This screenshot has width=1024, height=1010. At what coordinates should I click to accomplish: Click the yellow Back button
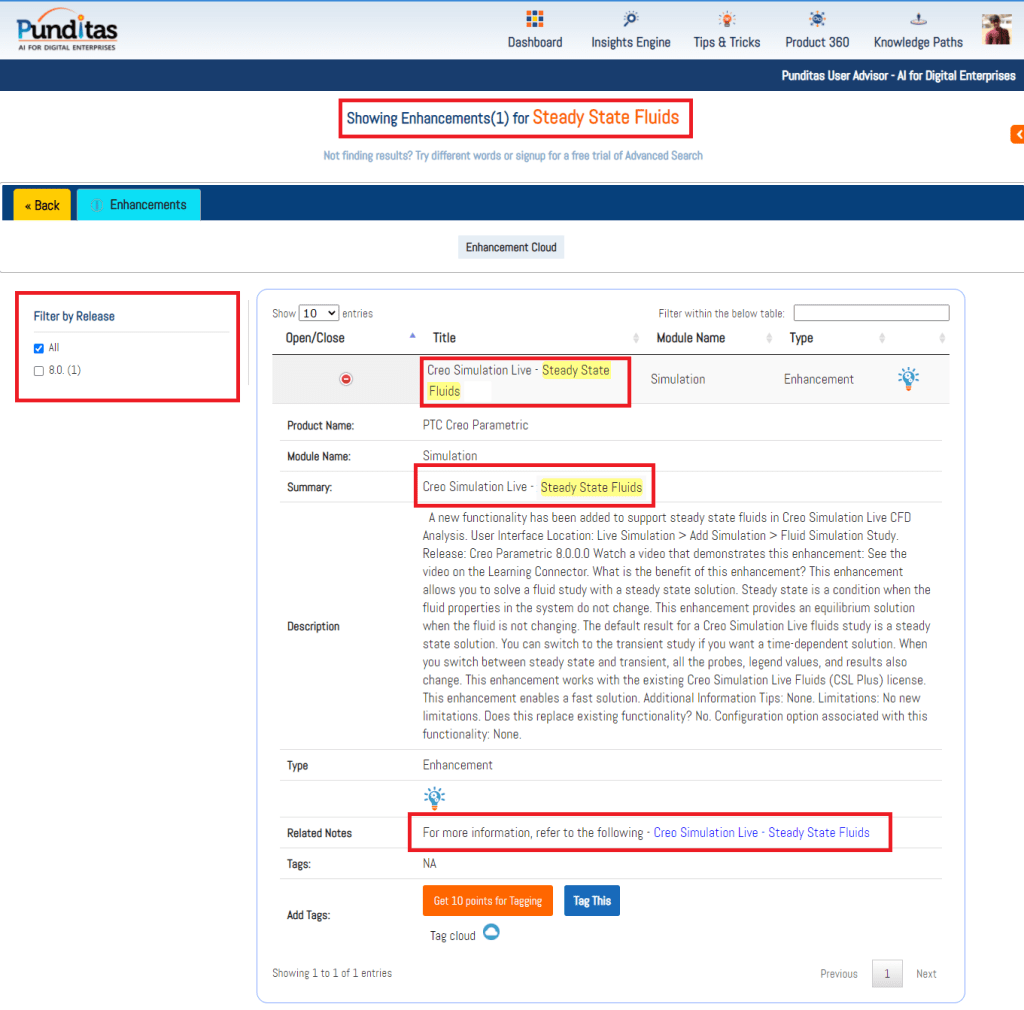click(42, 205)
